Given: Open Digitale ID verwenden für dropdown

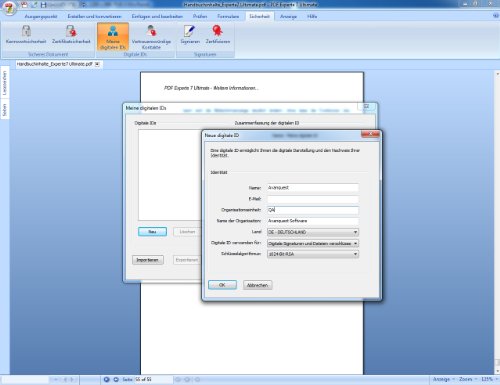Looking at the screenshot, I should click(313, 243).
